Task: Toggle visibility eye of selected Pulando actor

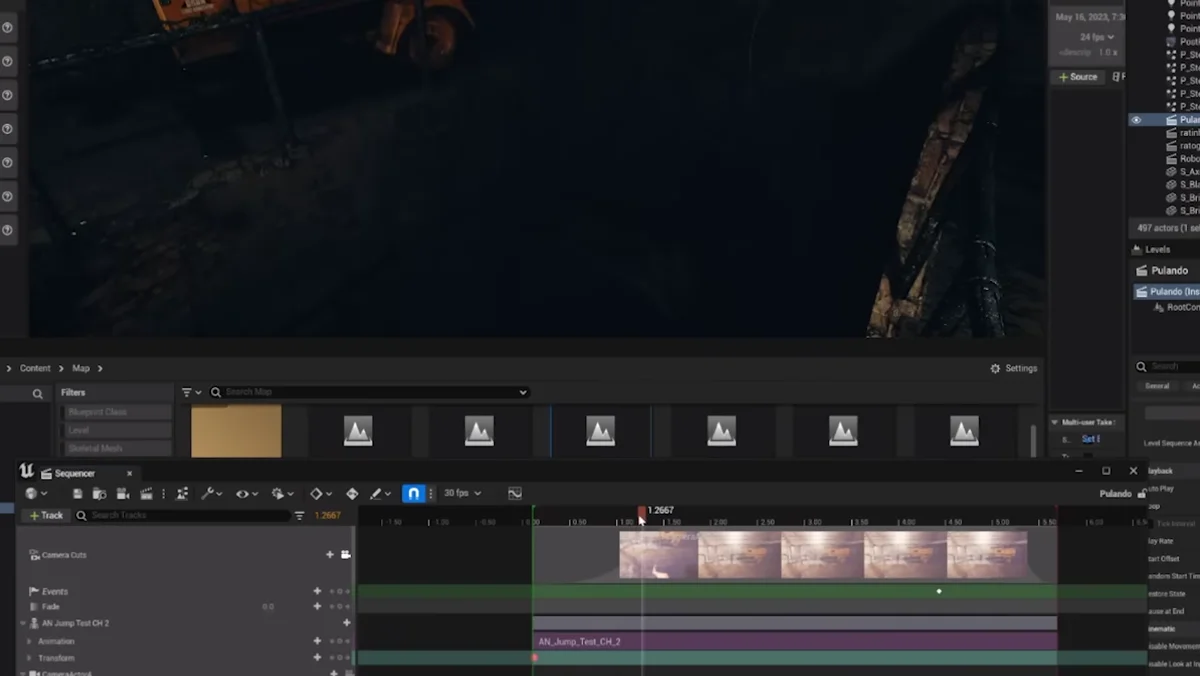Action: pyautogui.click(x=1136, y=120)
